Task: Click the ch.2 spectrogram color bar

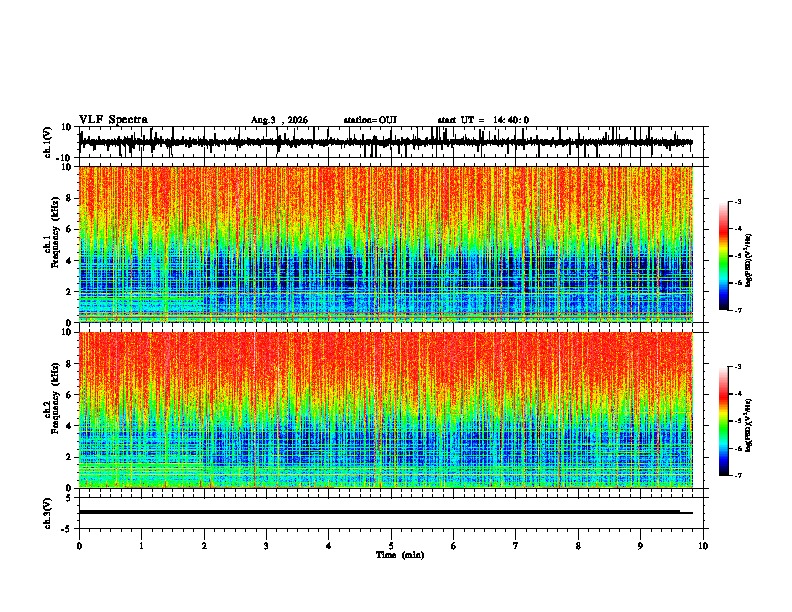Action: pyautogui.click(x=724, y=421)
